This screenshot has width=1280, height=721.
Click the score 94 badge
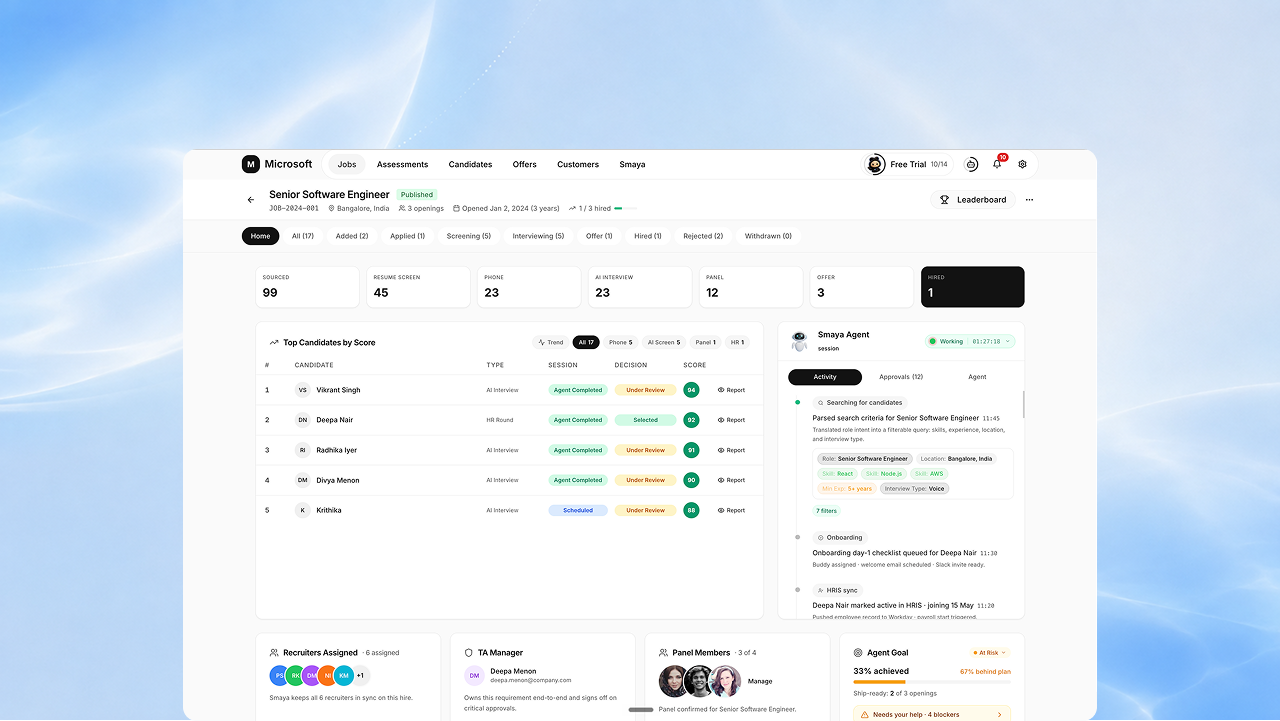(x=691, y=390)
